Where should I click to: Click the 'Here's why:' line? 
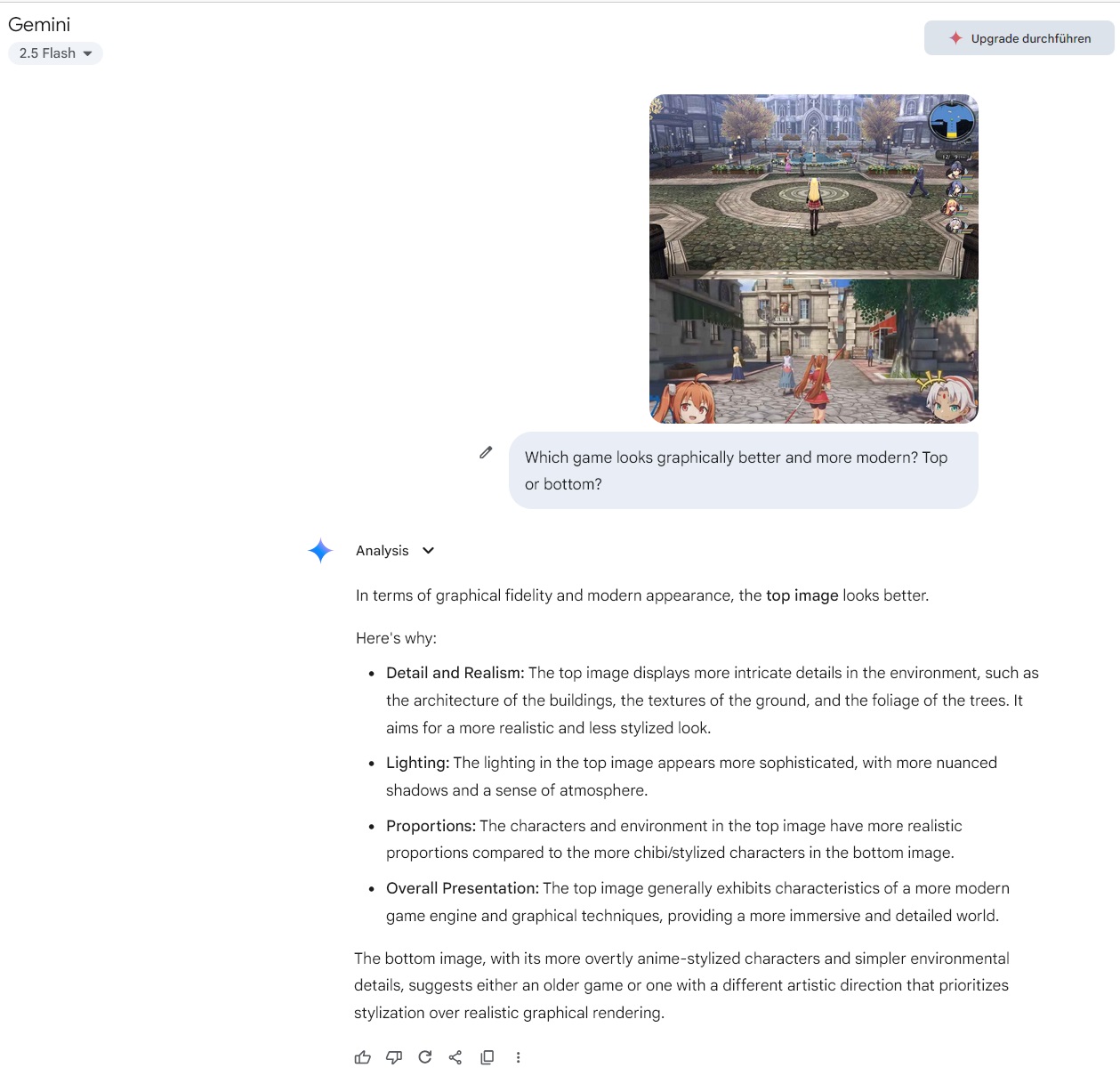396,638
